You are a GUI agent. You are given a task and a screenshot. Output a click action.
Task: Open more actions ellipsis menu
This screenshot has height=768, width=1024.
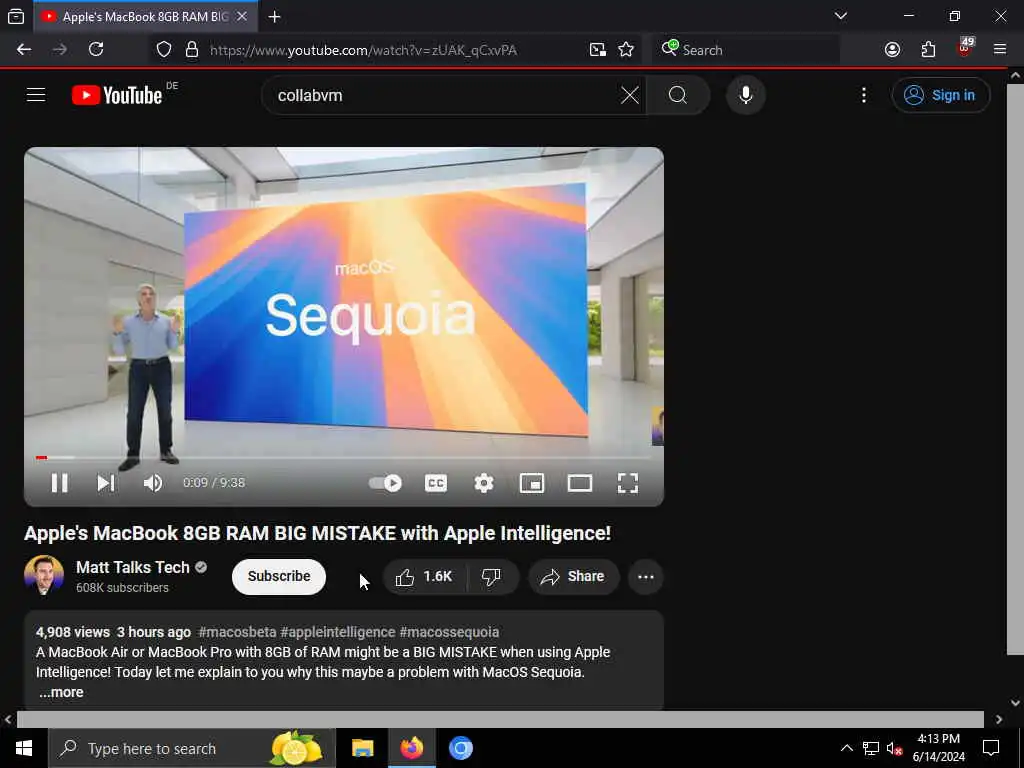[x=646, y=577]
